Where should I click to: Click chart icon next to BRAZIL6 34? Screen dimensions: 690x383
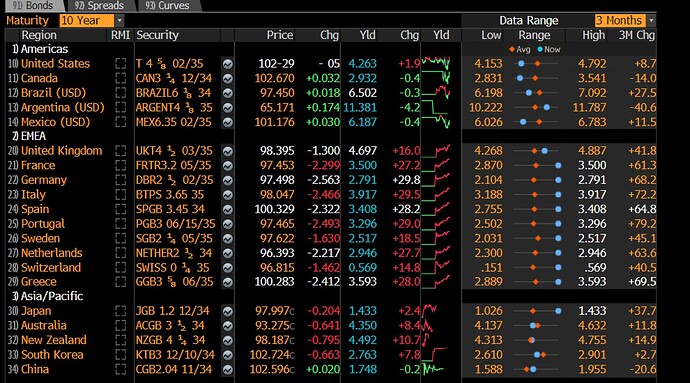coord(228,93)
